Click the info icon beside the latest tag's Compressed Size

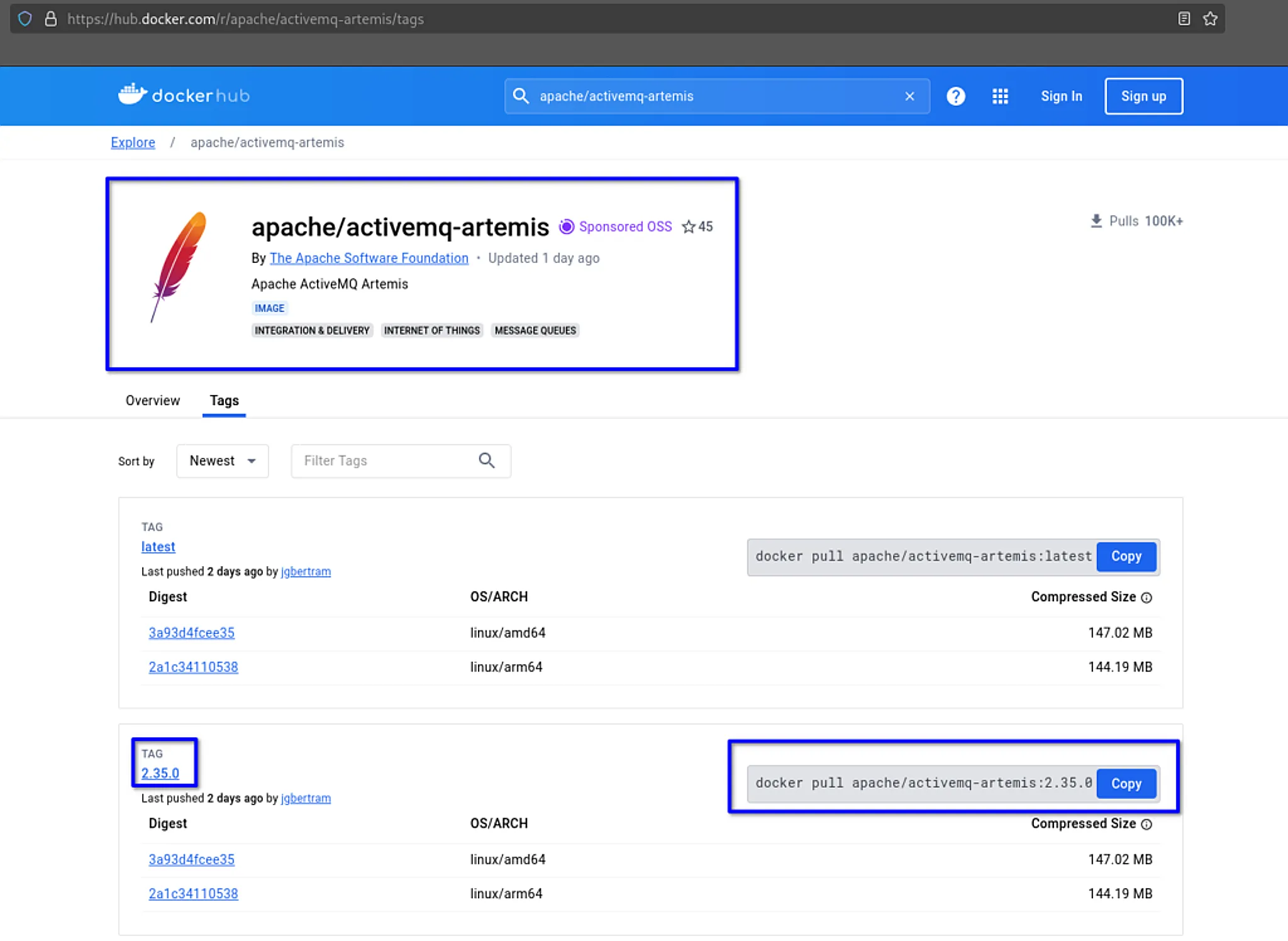[1146, 598]
